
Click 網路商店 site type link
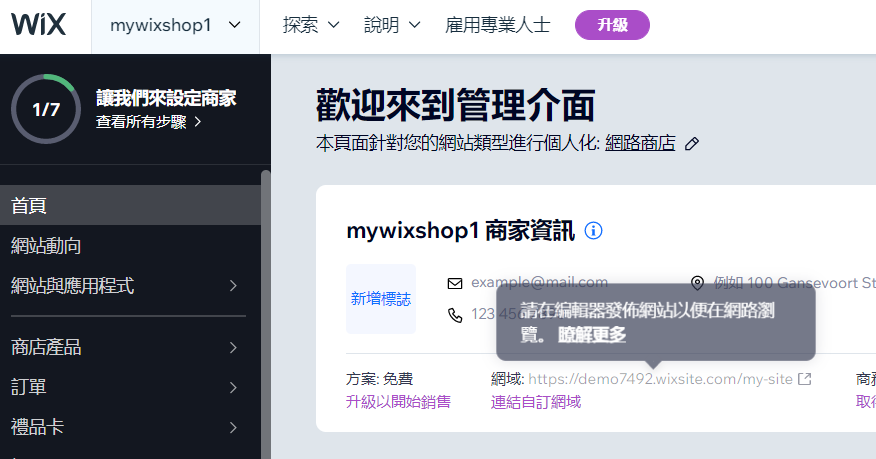tap(640, 144)
